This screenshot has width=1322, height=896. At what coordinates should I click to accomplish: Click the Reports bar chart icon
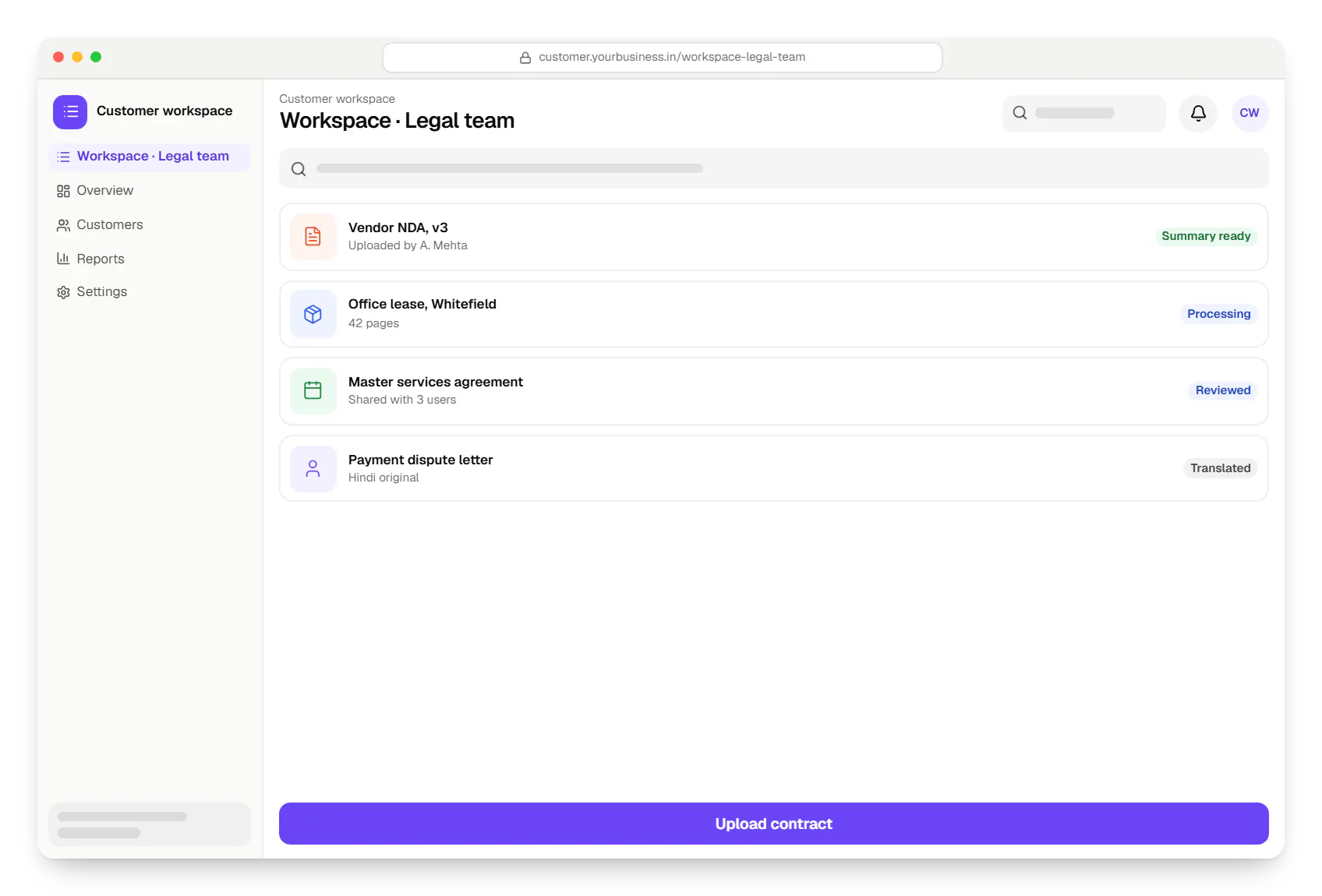tap(63, 259)
